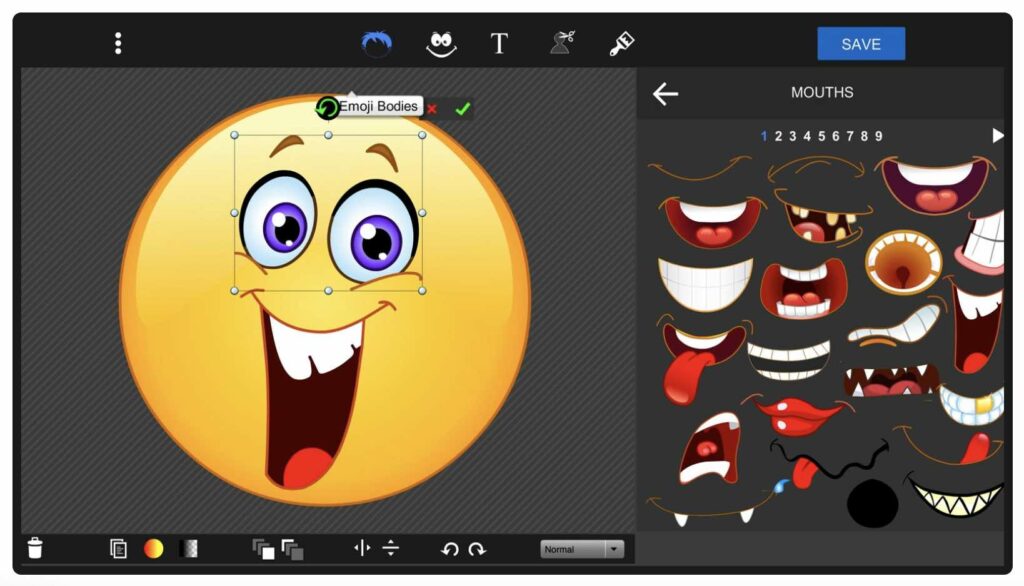Viewport: 1024px width, 586px height.
Task: Open mouths page 2
Action: tap(778, 136)
